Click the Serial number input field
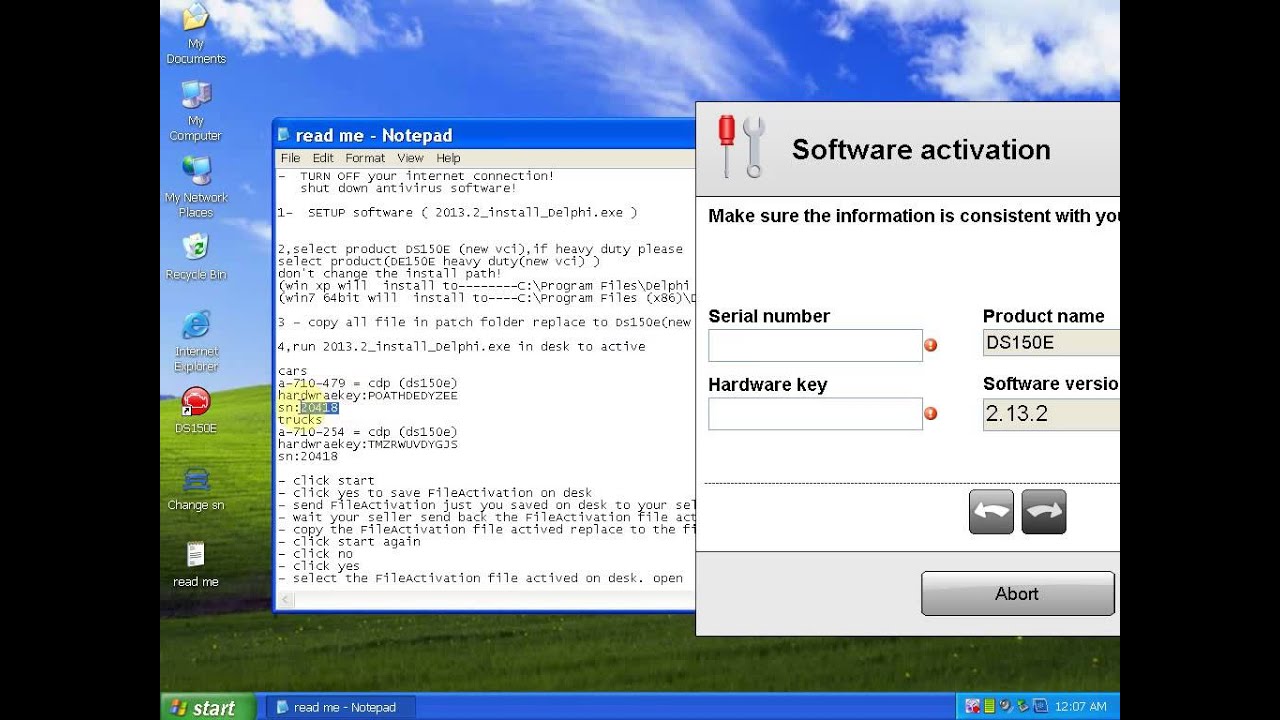1280x720 pixels. [x=815, y=345]
